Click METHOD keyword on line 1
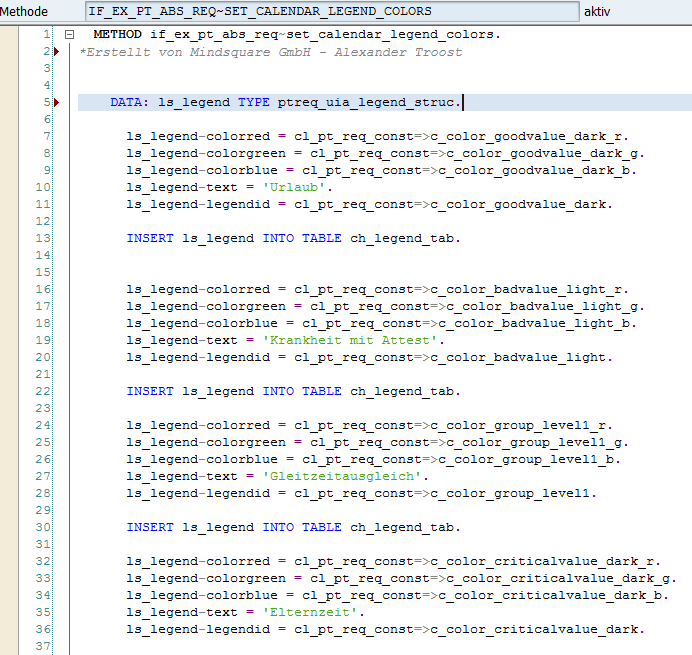 click(x=117, y=34)
